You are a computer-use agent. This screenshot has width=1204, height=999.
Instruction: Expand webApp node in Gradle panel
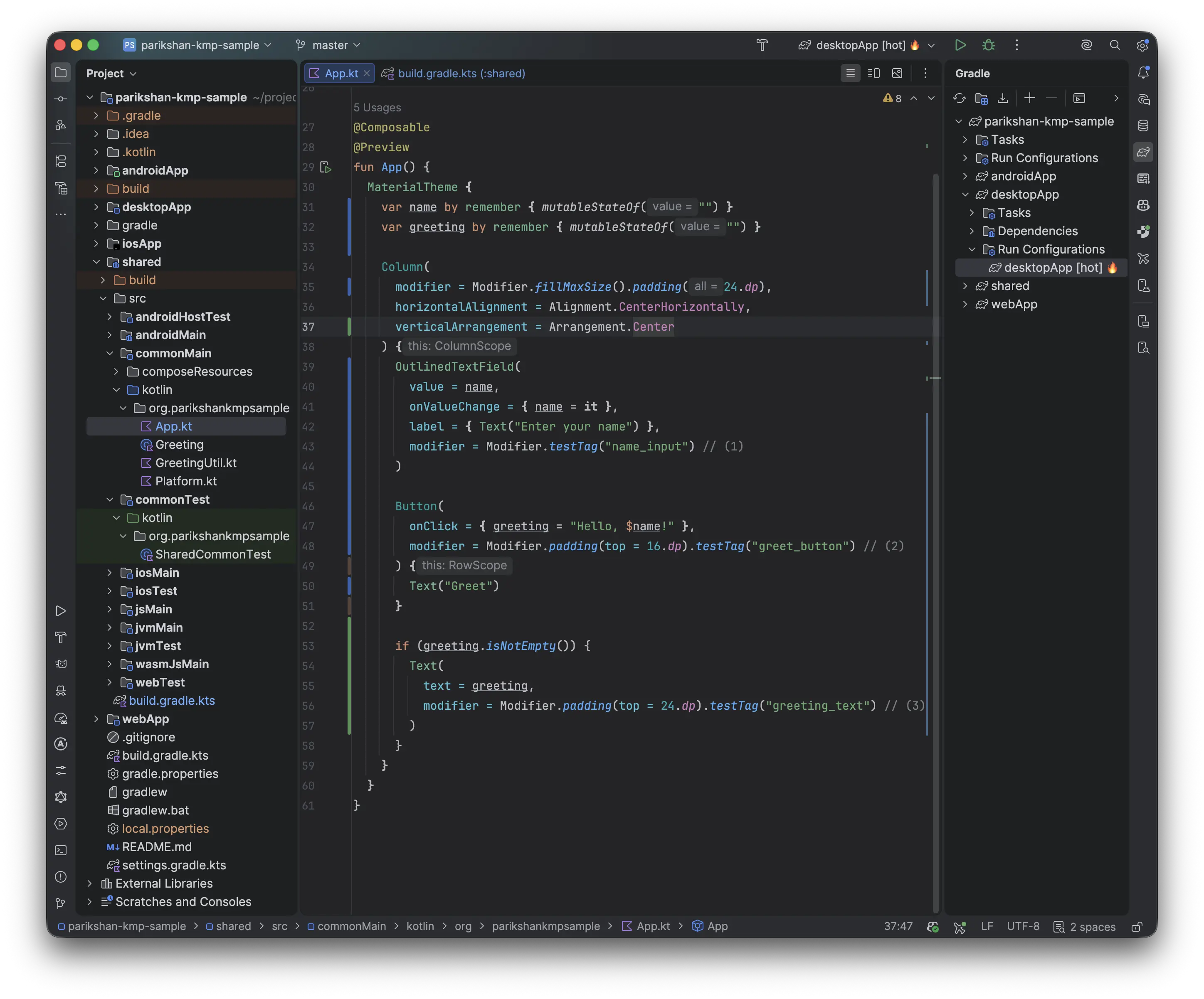coord(965,304)
